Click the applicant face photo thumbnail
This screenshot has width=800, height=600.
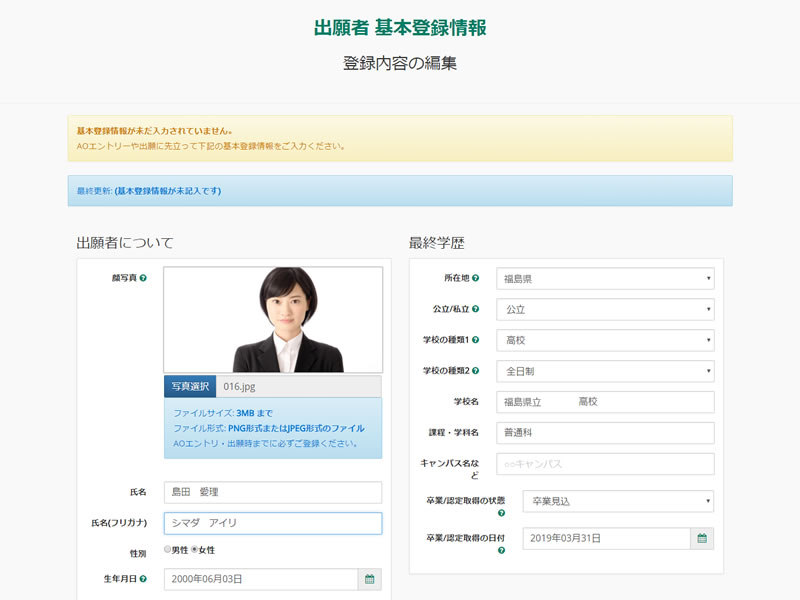pyautogui.click(x=273, y=320)
